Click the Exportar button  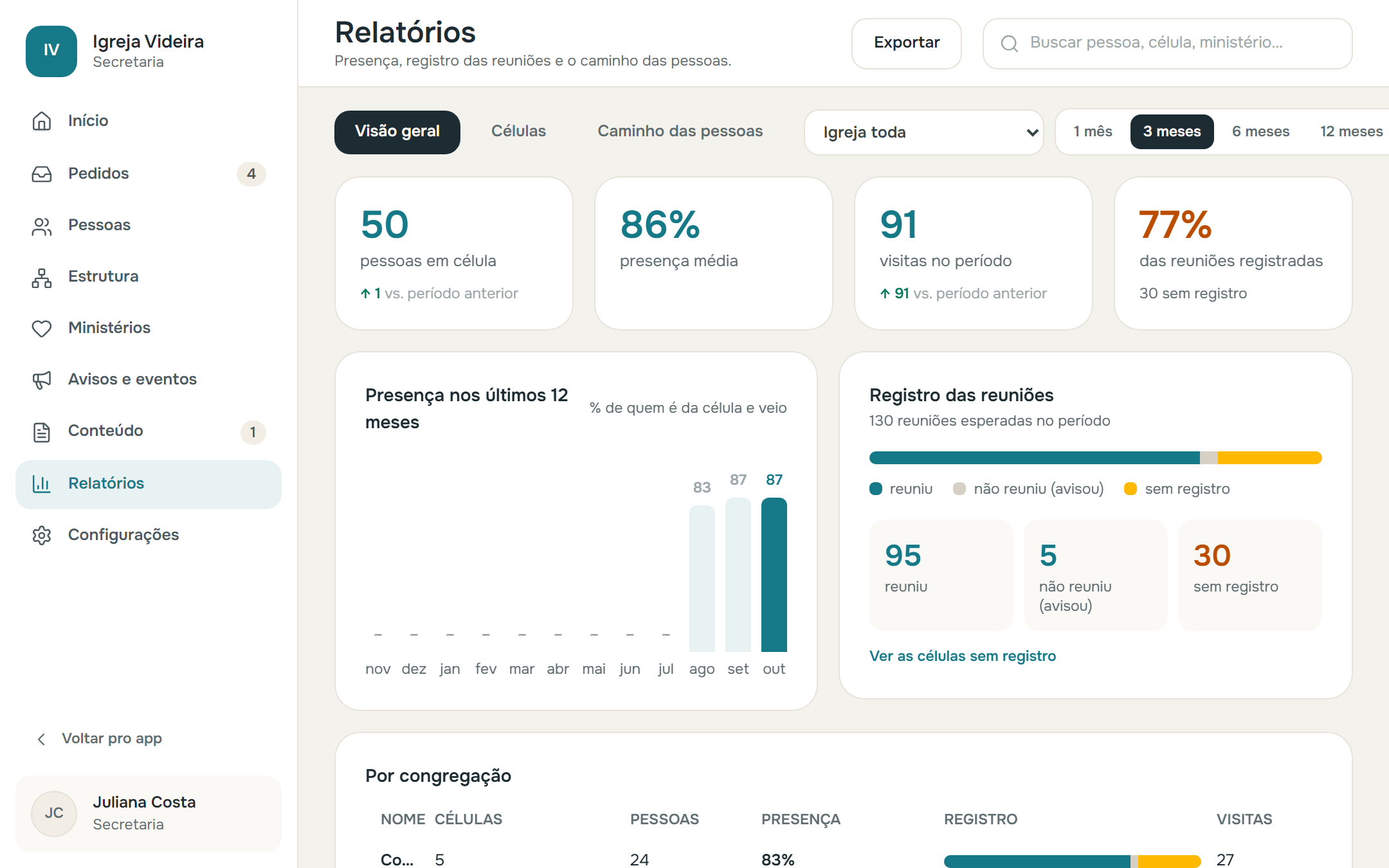(x=907, y=43)
